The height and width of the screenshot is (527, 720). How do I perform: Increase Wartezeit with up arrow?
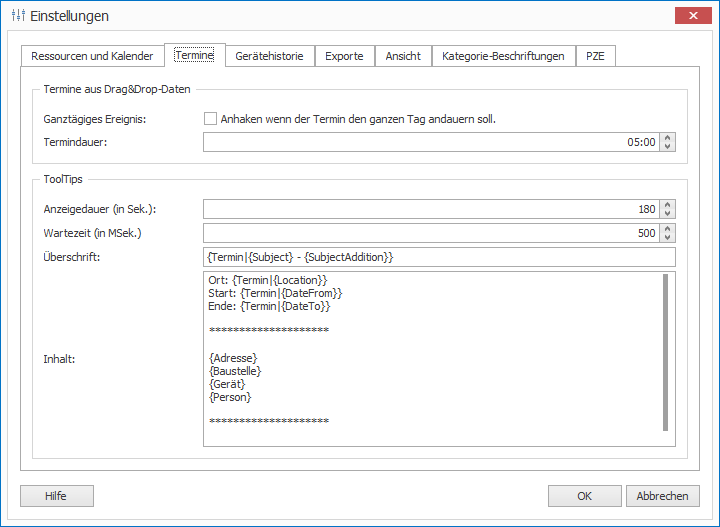click(x=668, y=229)
